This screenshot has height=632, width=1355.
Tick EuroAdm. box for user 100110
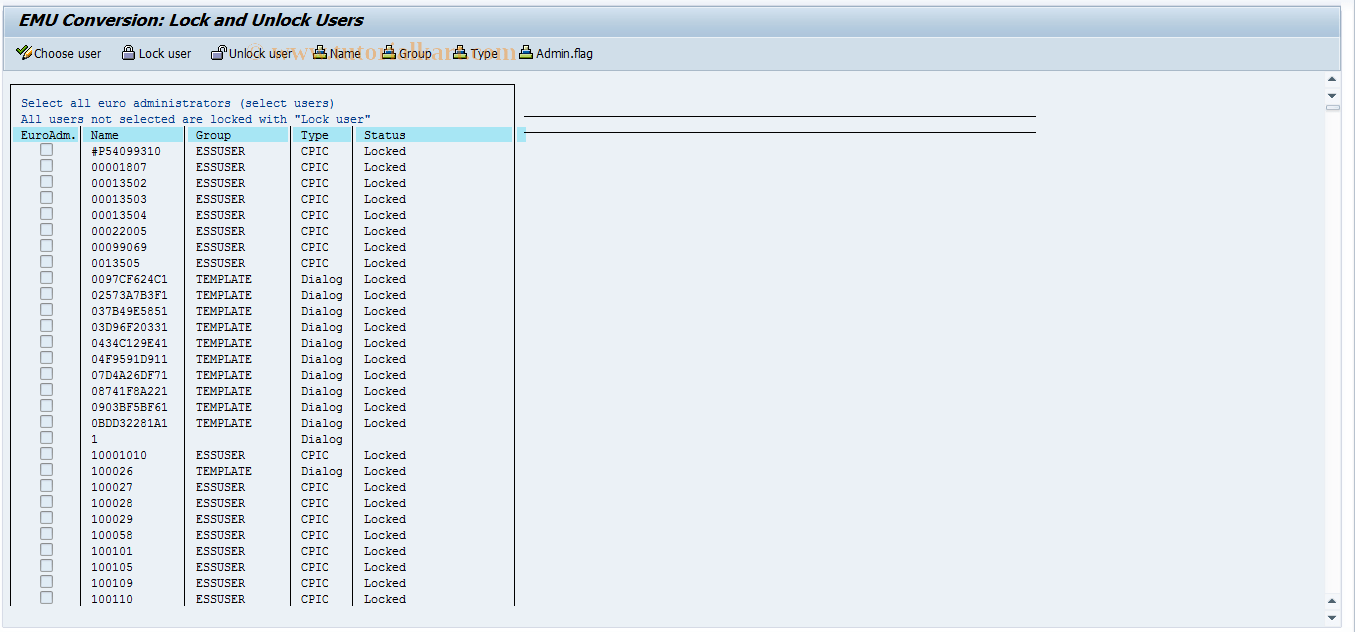coord(46,597)
